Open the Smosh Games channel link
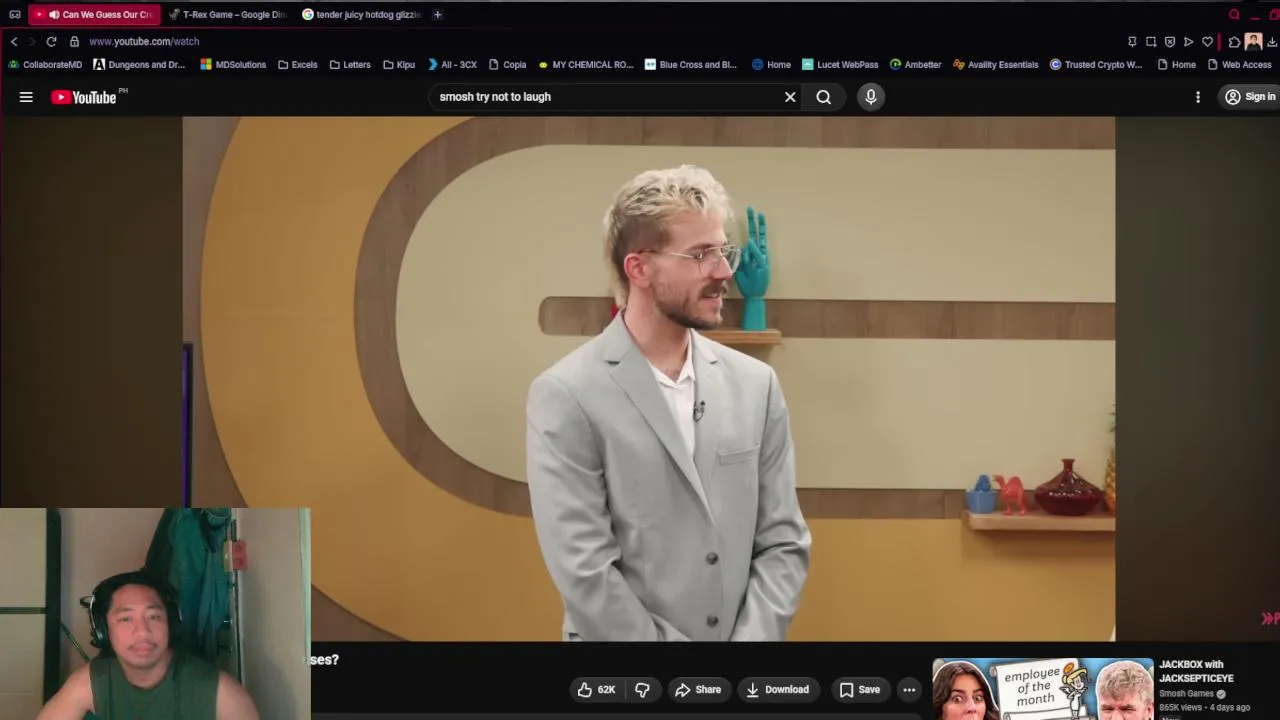Screen dimensions: 1280x720 point(1186,693)
